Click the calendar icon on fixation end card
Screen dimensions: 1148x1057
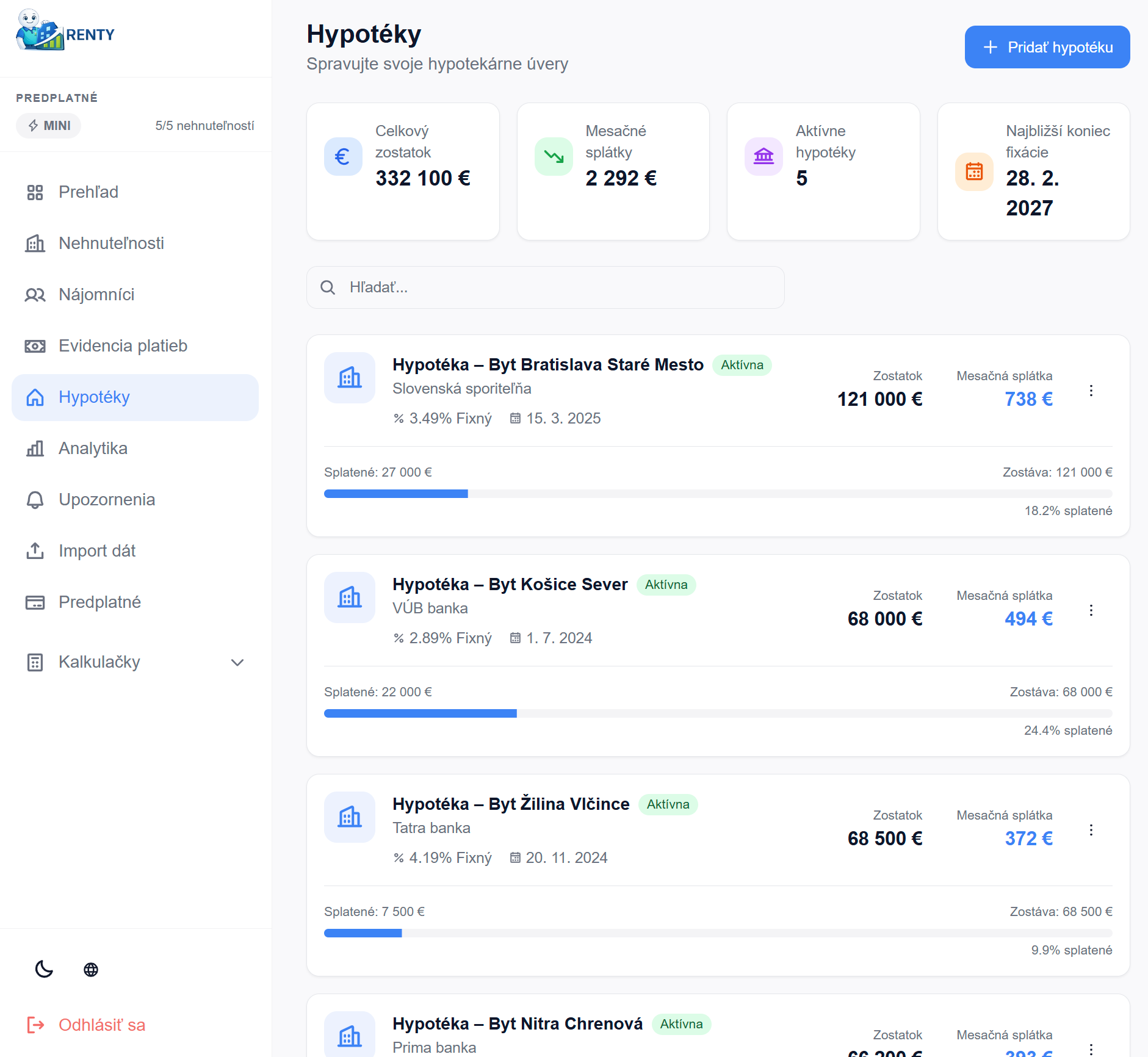click(x=974, y=172)
